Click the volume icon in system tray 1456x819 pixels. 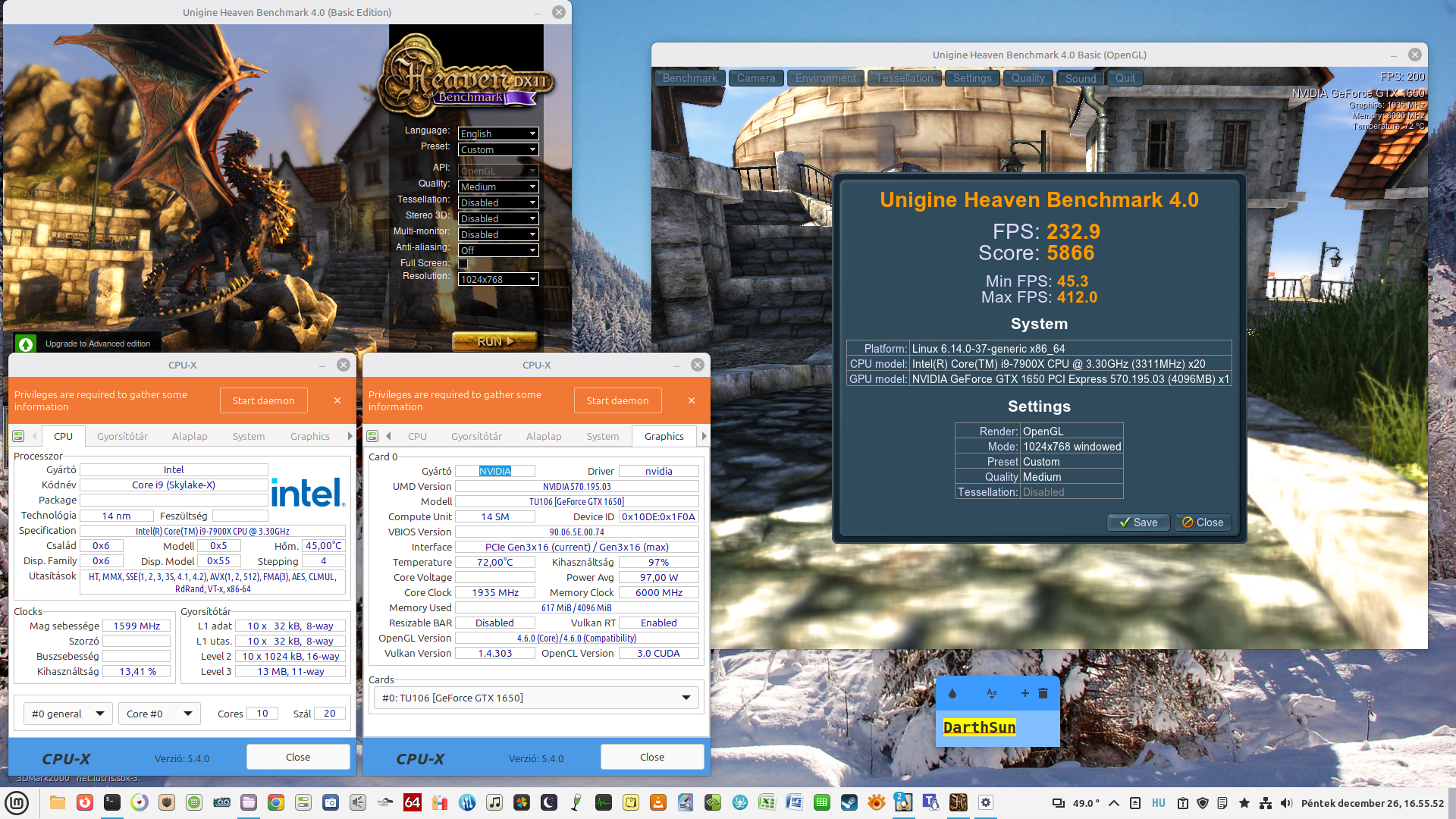tap(1286, 803)
